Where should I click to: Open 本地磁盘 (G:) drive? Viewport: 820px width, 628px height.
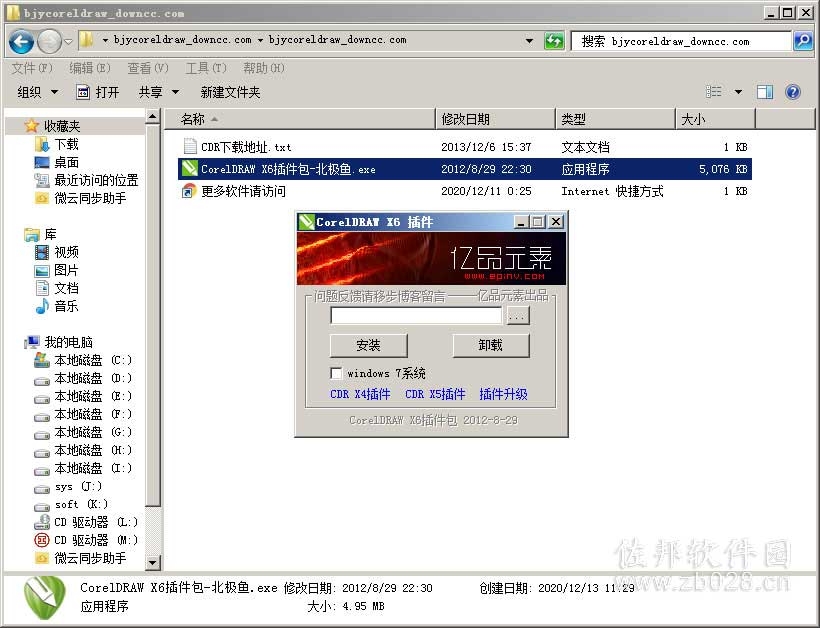(84, 432)
